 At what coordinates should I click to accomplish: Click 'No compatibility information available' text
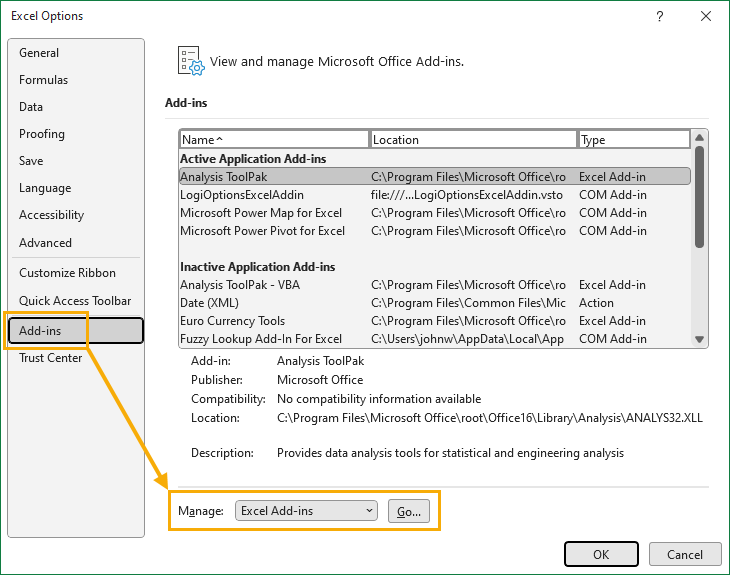[379, 399]
